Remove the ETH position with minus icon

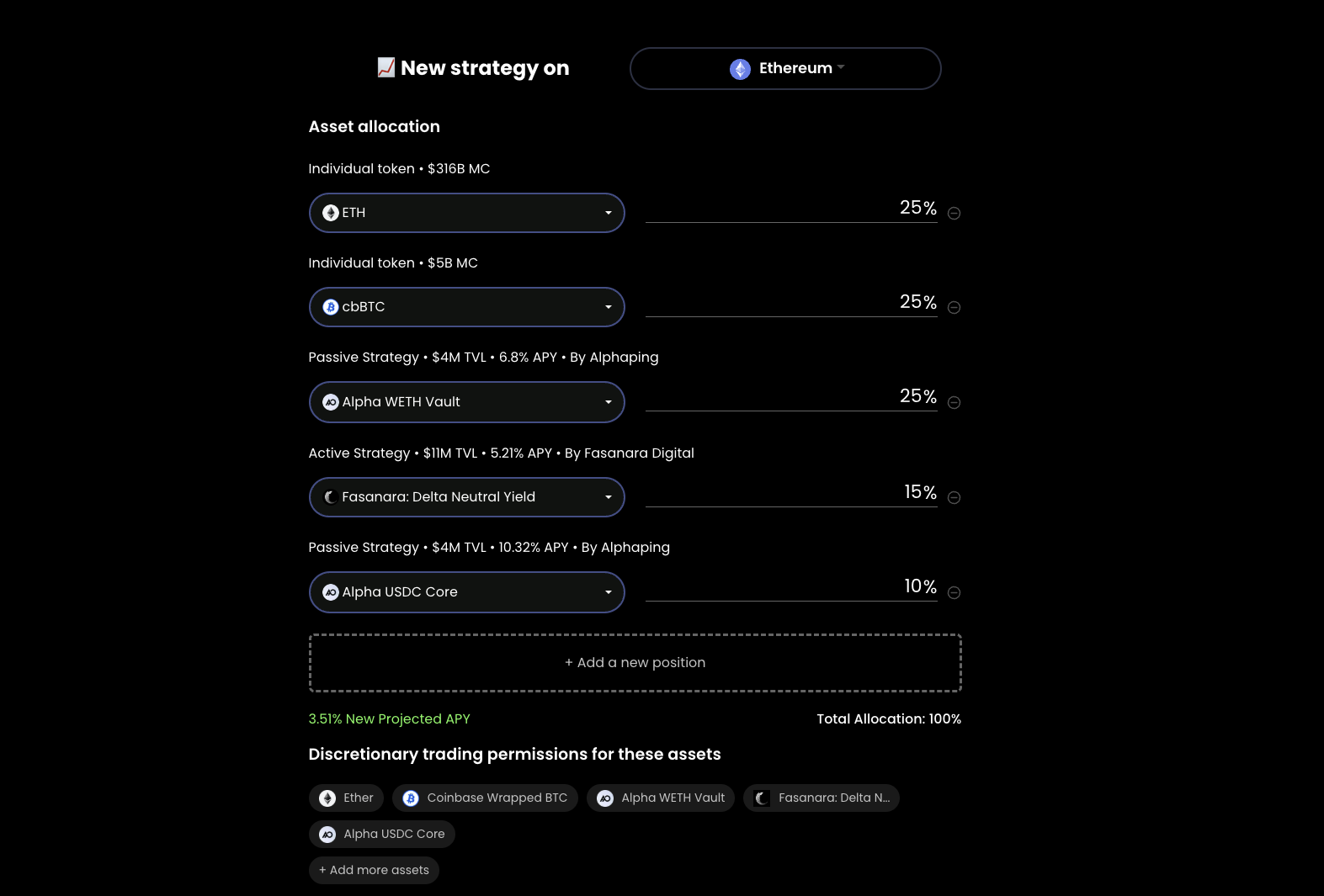tap(954, 213)
